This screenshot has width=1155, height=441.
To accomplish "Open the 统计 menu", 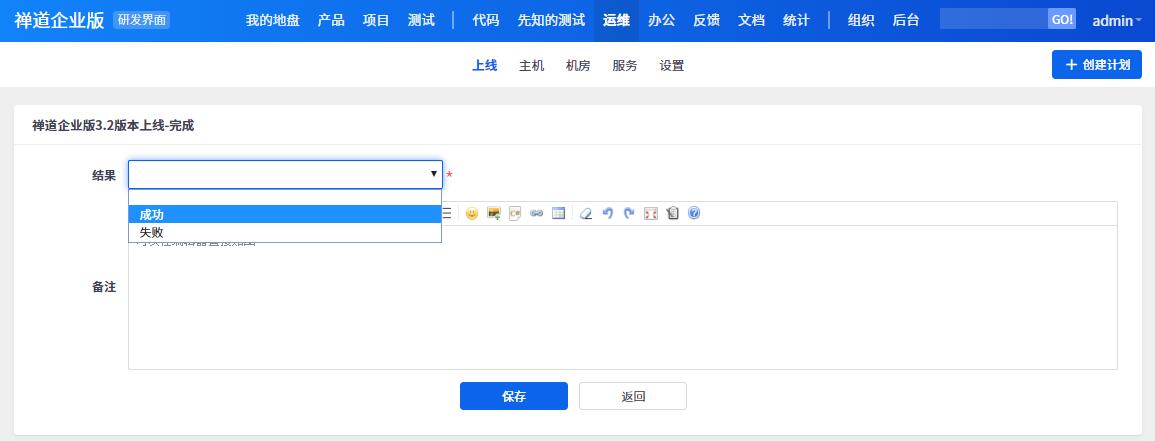I will 796,21.
